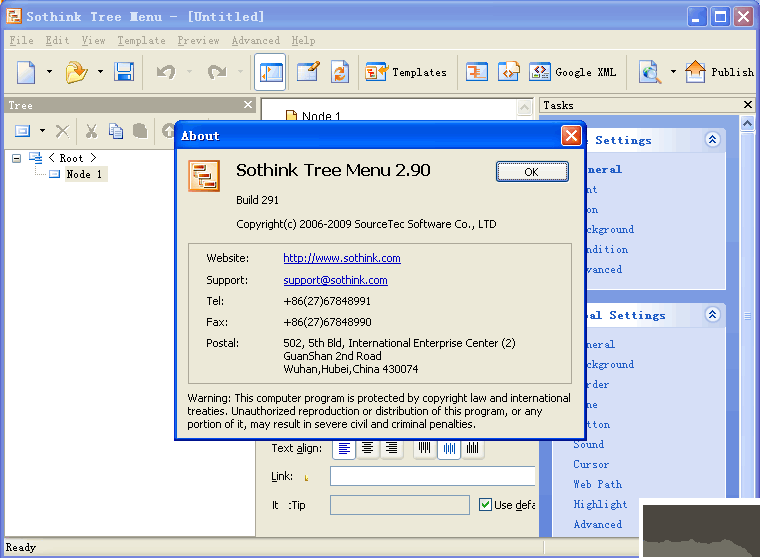
Task: Click the Save disk icon in toolbar
Action: point(124,72)
